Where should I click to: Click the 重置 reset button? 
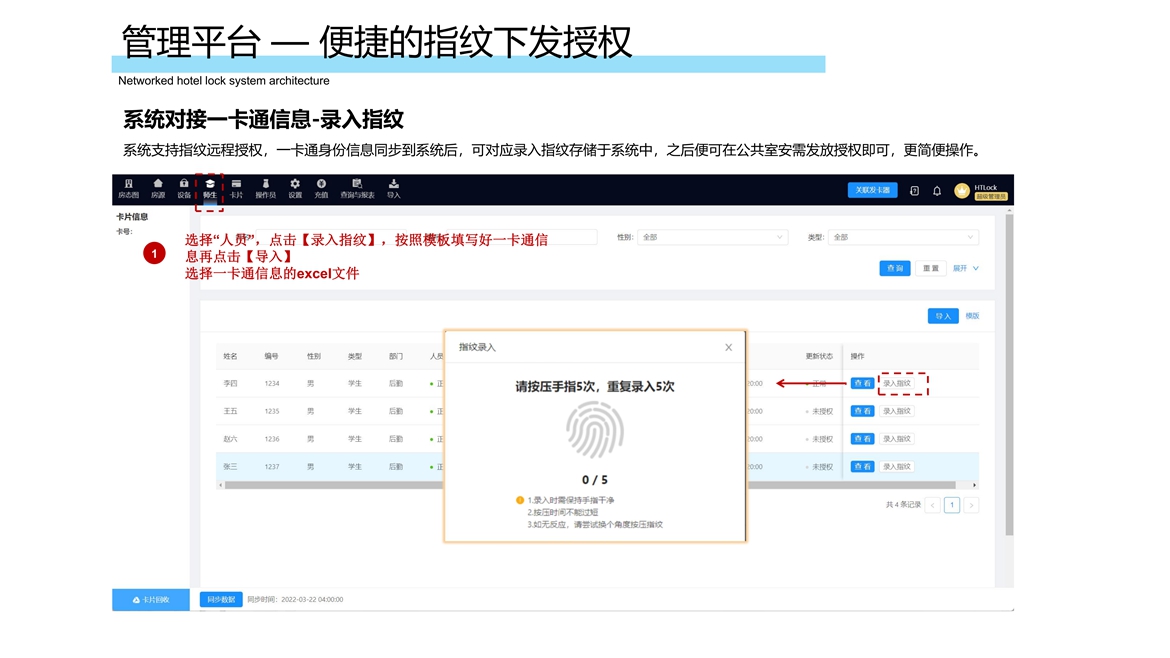click(930, 268)
